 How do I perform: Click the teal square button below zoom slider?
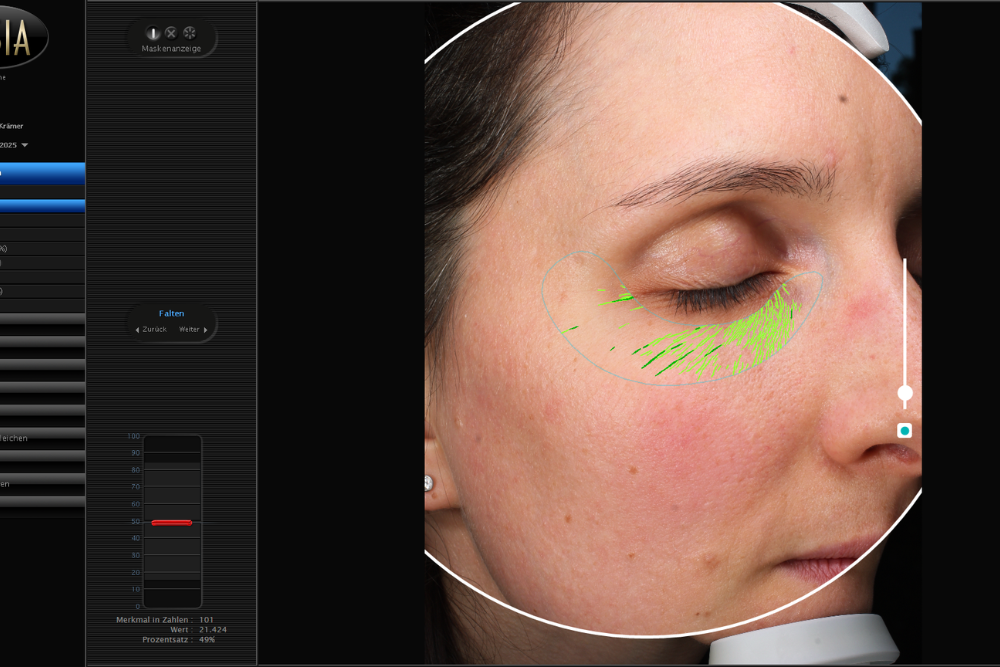point(905,431)
